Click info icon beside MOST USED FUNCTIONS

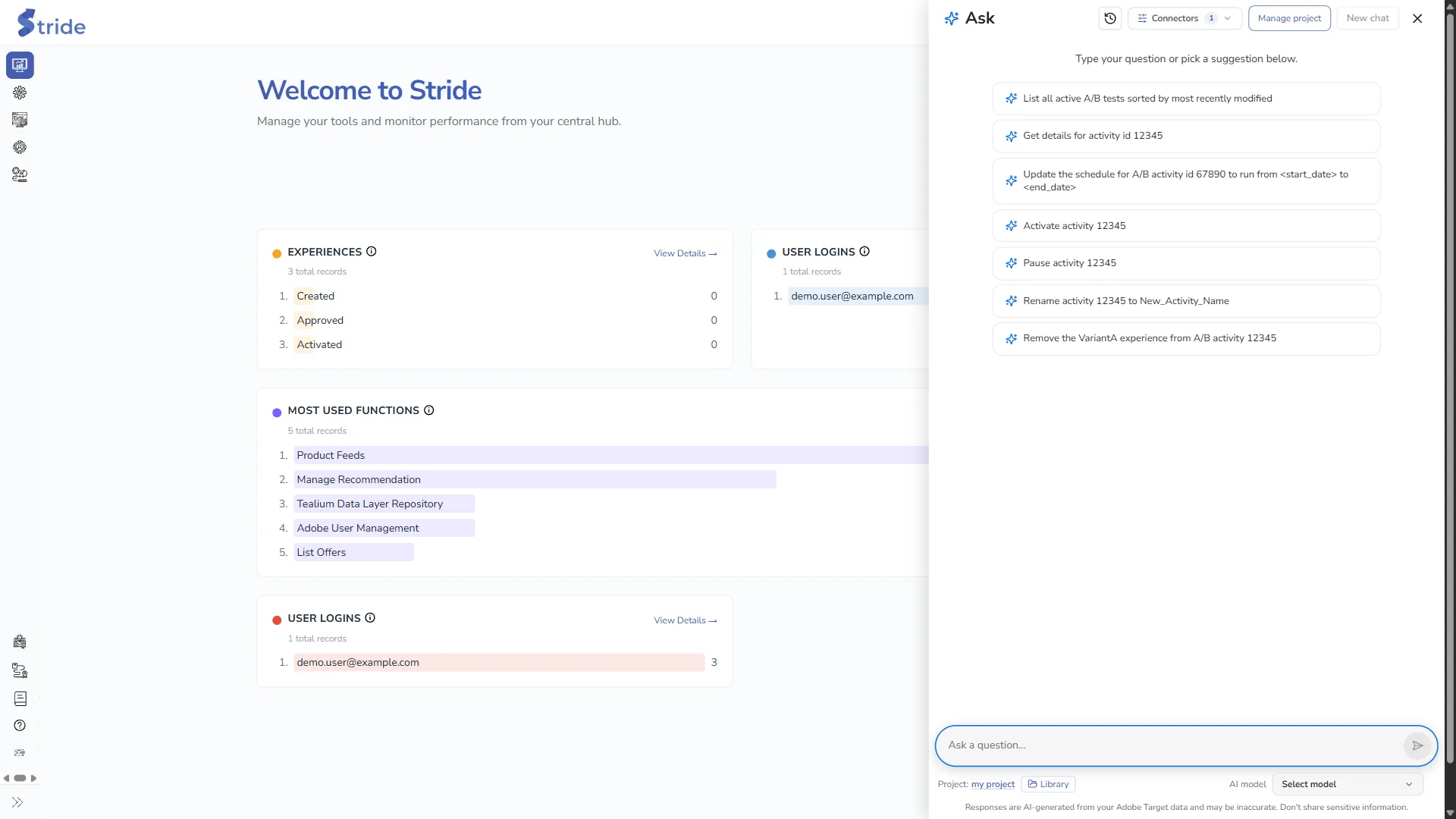[429, 410]
